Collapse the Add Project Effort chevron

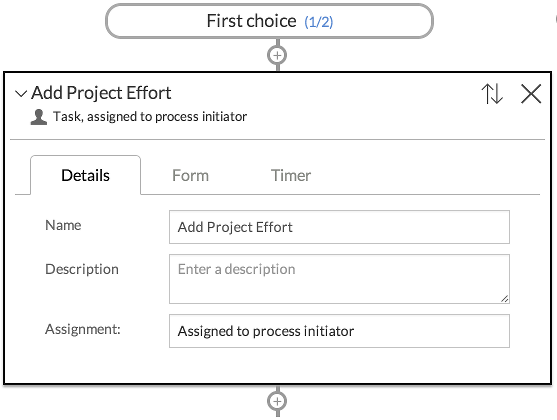pyautogui.click(x=21, y=94)
